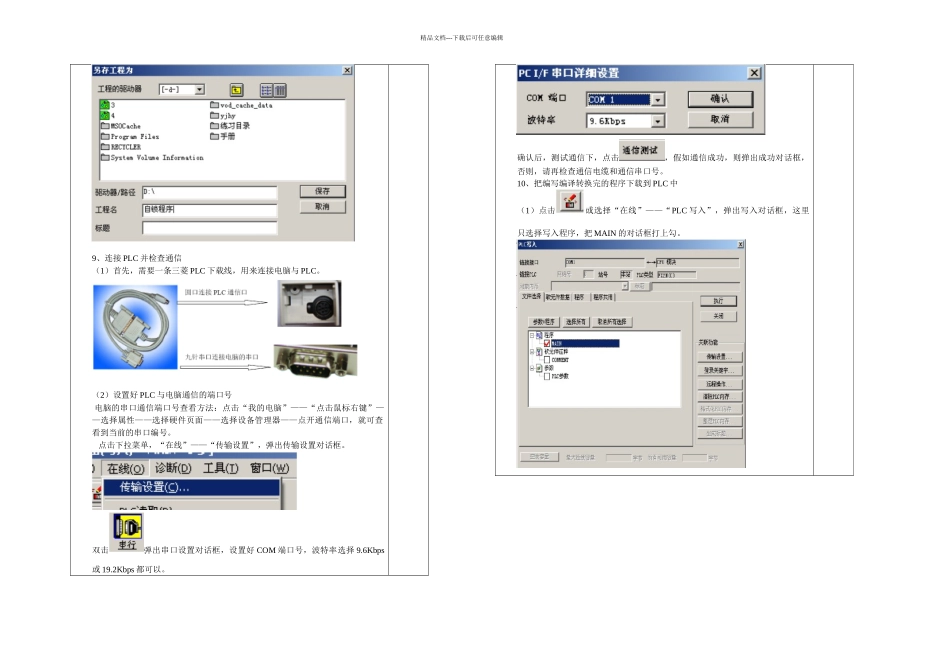Click the up-one-level folder icon

click(x=236, y=90)
